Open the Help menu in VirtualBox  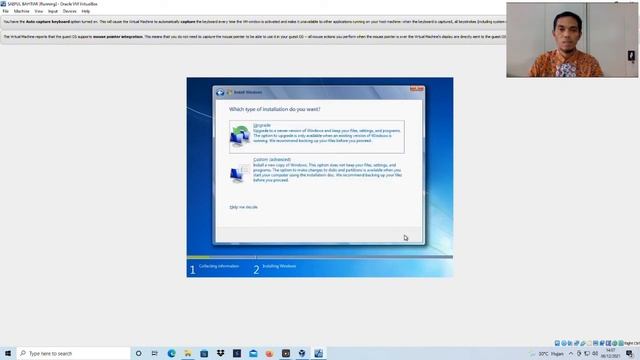[86, 11]
